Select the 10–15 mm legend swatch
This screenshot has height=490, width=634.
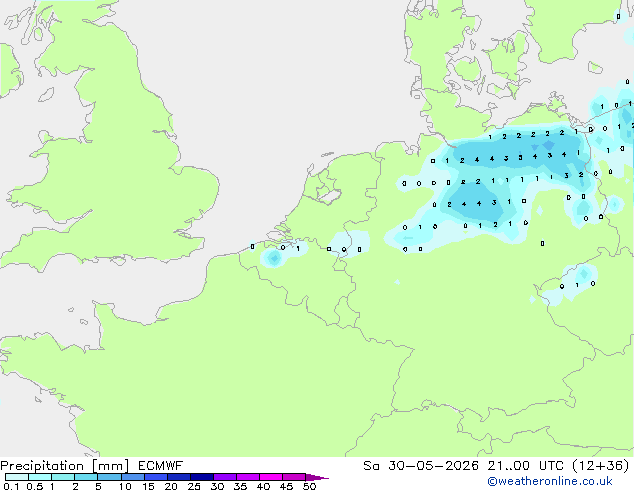(132, 477)
